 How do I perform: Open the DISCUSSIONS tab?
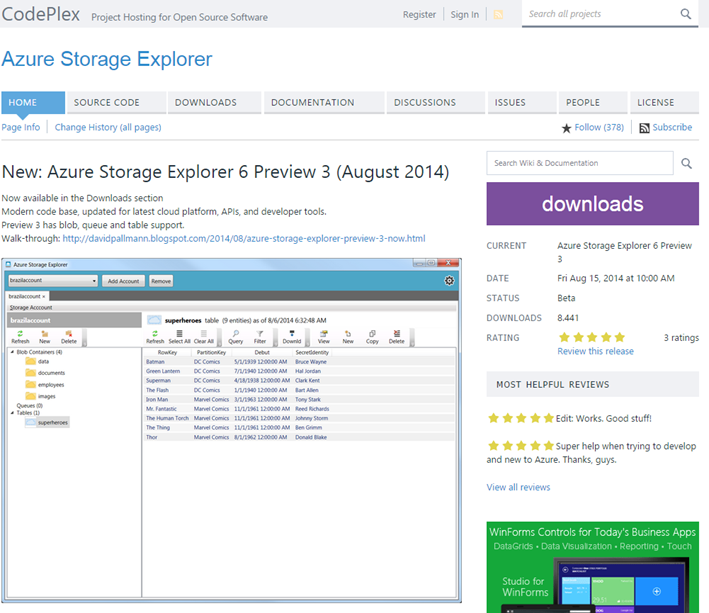coord(436,103)
